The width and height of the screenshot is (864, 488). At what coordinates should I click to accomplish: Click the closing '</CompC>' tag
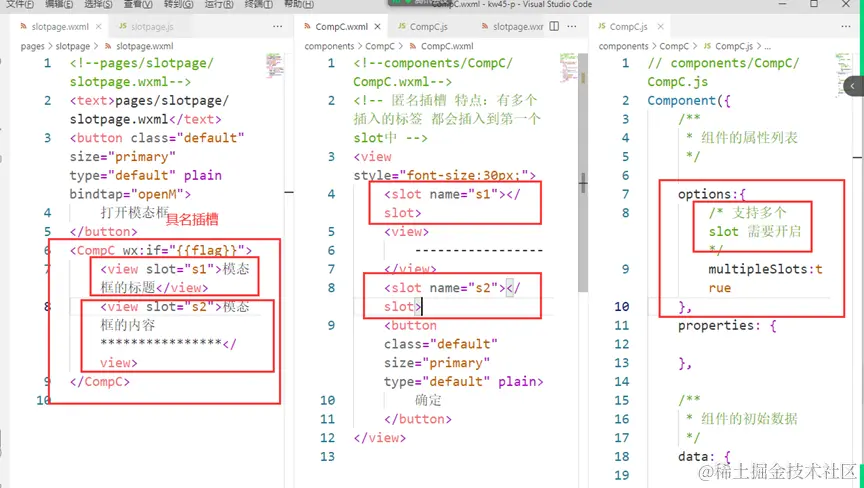click(100, 382)
